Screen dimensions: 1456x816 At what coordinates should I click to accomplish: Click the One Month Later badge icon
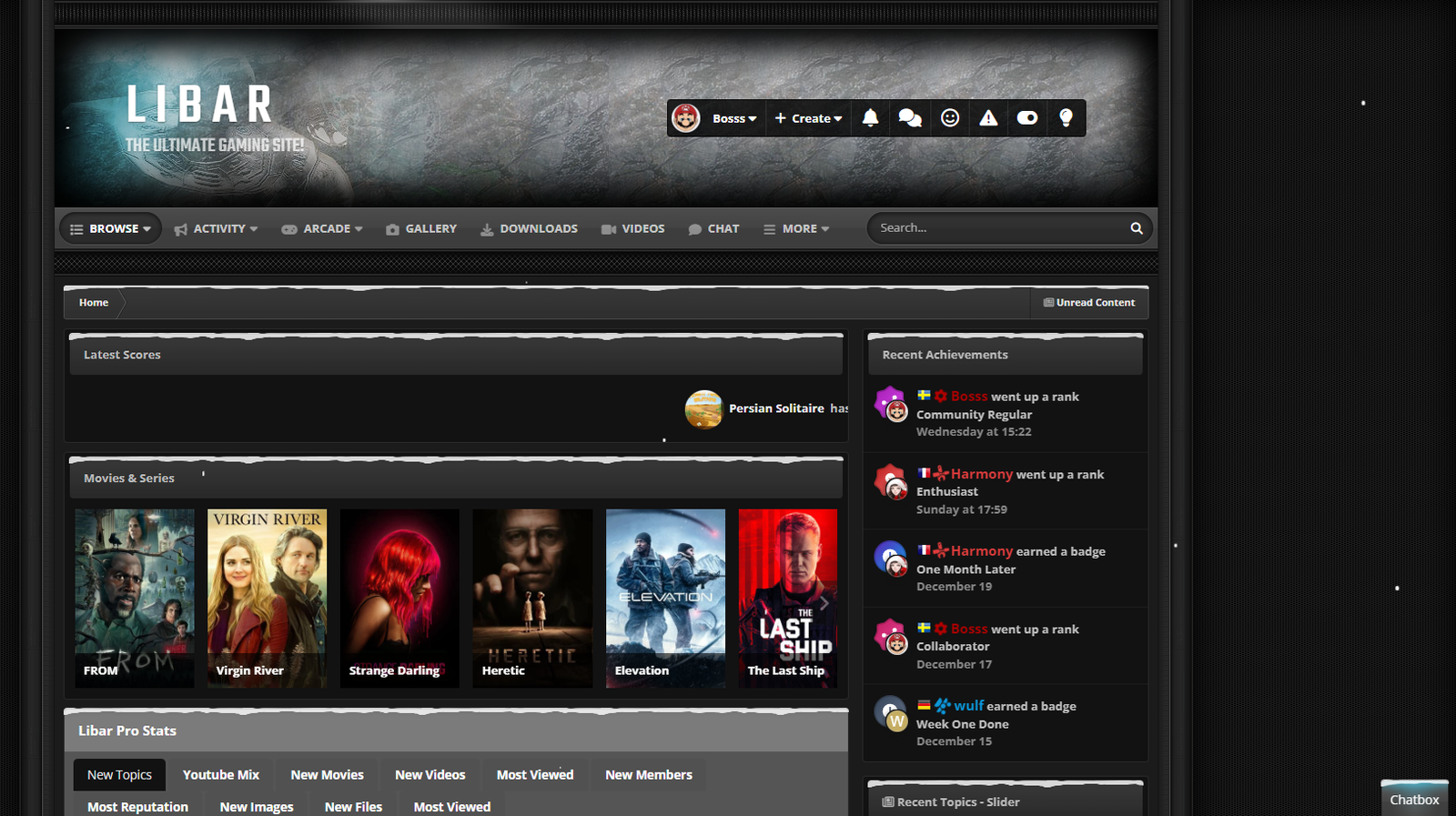click(889, 557)
